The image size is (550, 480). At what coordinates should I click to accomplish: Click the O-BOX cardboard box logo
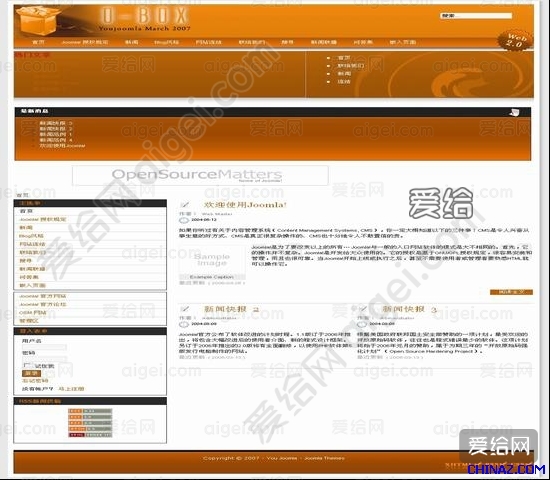point(39,20)
